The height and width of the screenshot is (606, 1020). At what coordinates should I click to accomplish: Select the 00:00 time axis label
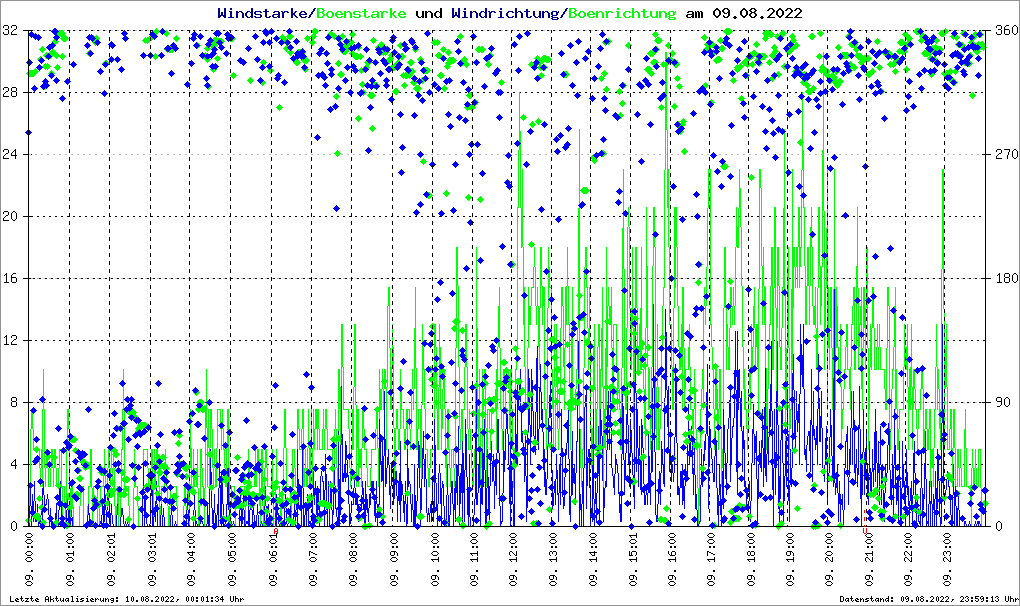(30, 558)
